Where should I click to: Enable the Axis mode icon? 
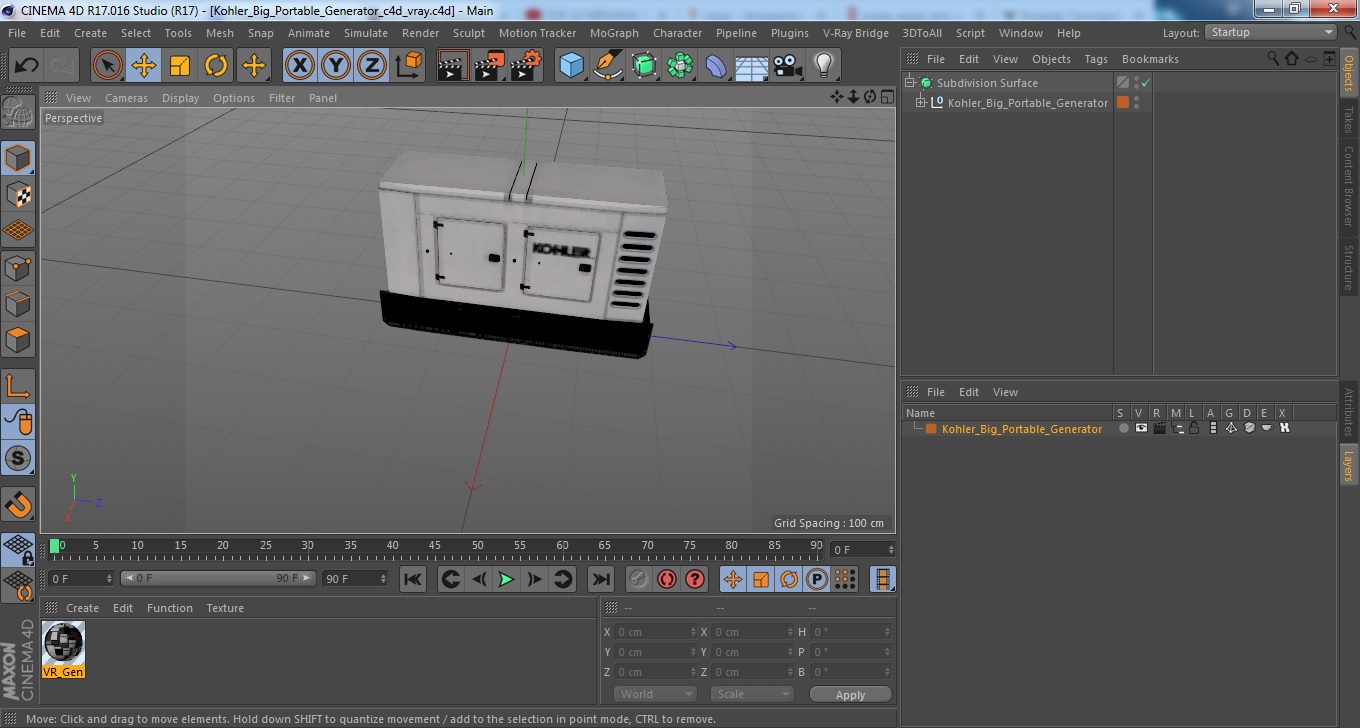(x=18, y=386)
